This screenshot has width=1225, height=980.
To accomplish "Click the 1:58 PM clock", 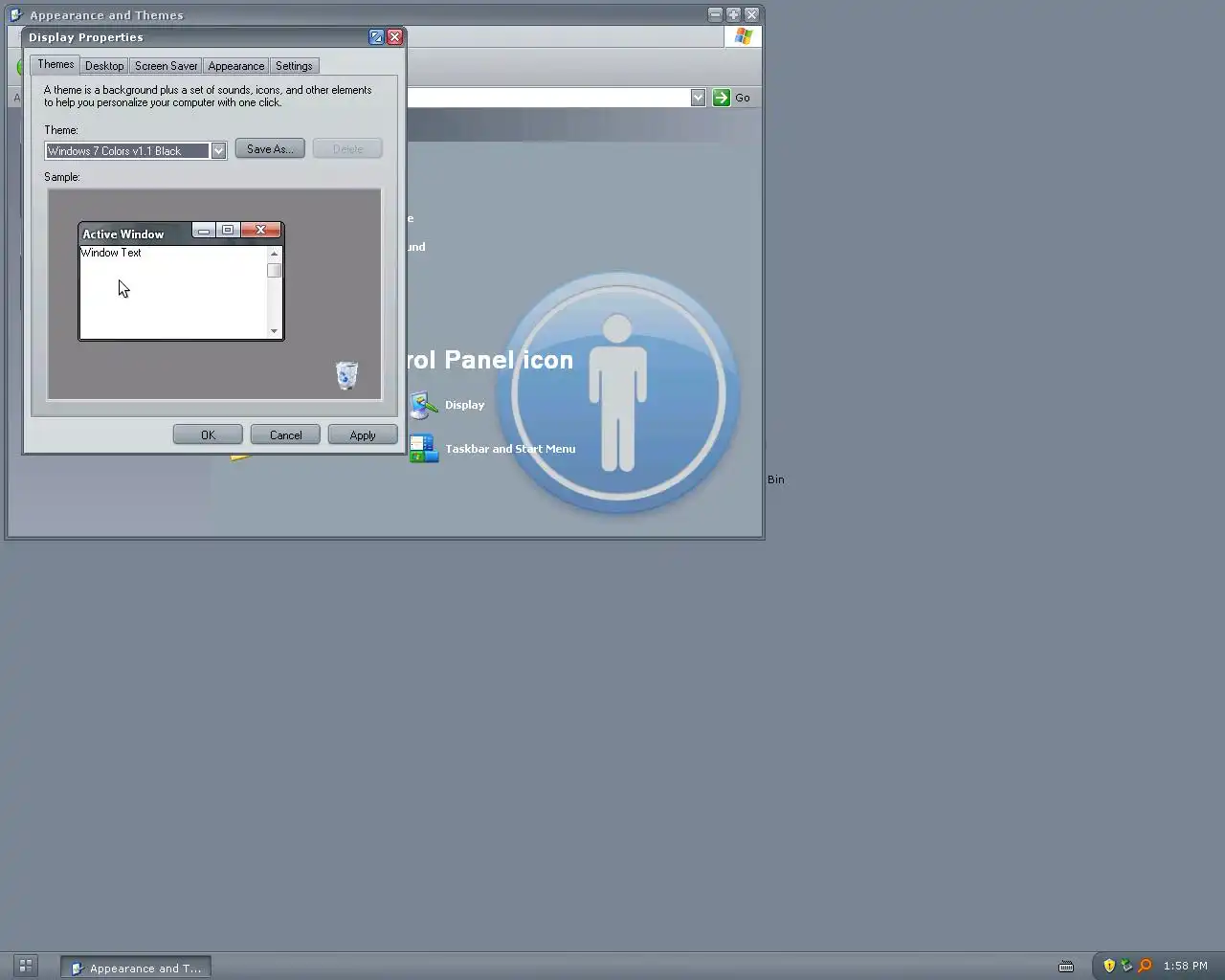I will coord(1186,967).
